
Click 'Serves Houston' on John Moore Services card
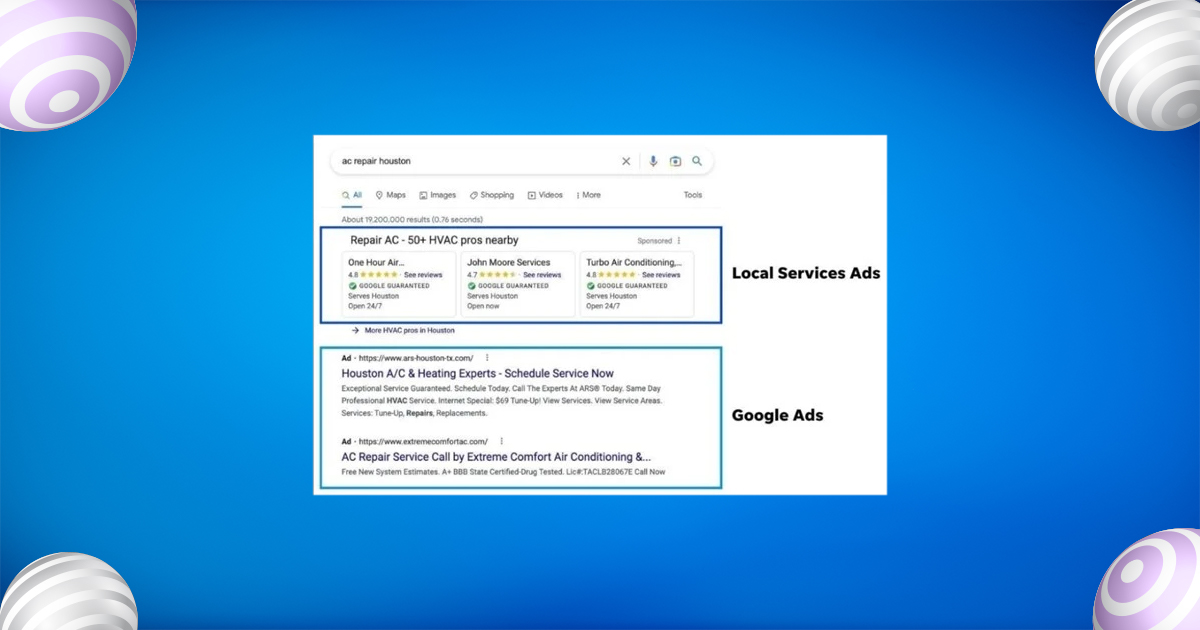click(x=492, y=296)
